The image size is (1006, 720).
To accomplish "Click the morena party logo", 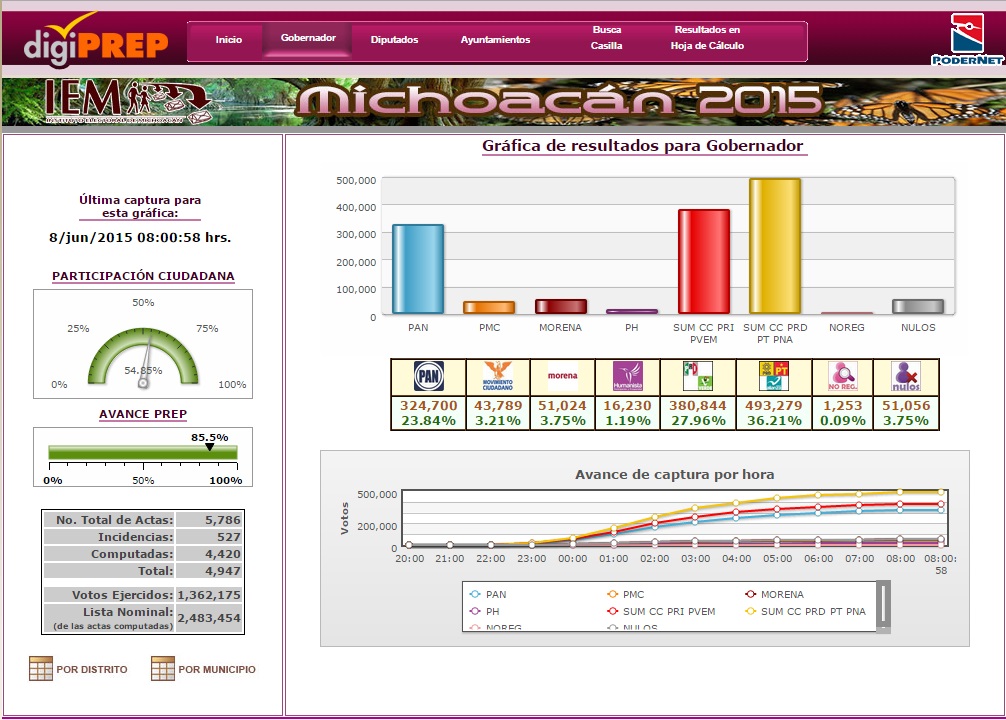I will click(x=562, y=376).
